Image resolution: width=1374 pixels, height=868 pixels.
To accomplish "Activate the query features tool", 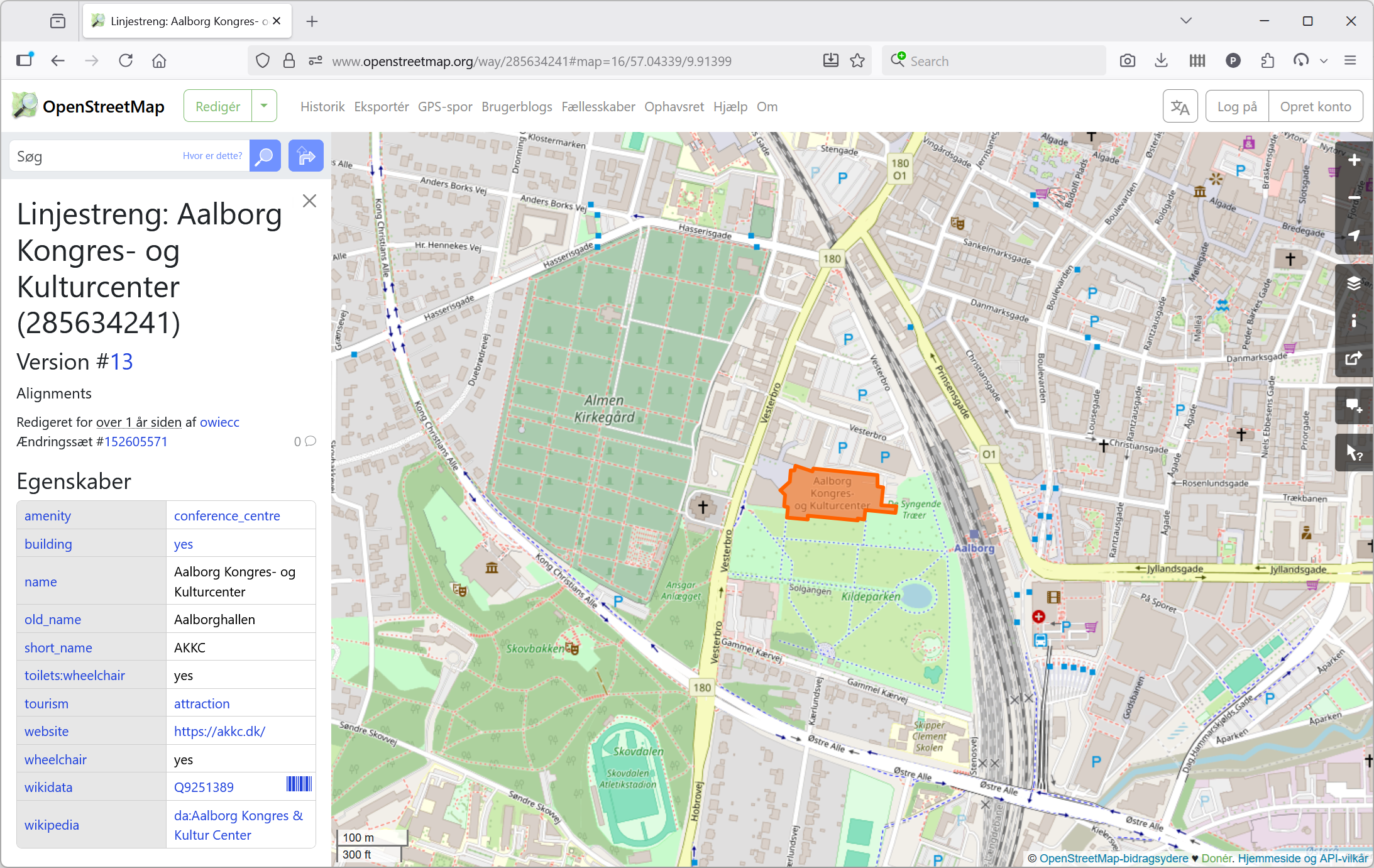I will (1354, 453).
